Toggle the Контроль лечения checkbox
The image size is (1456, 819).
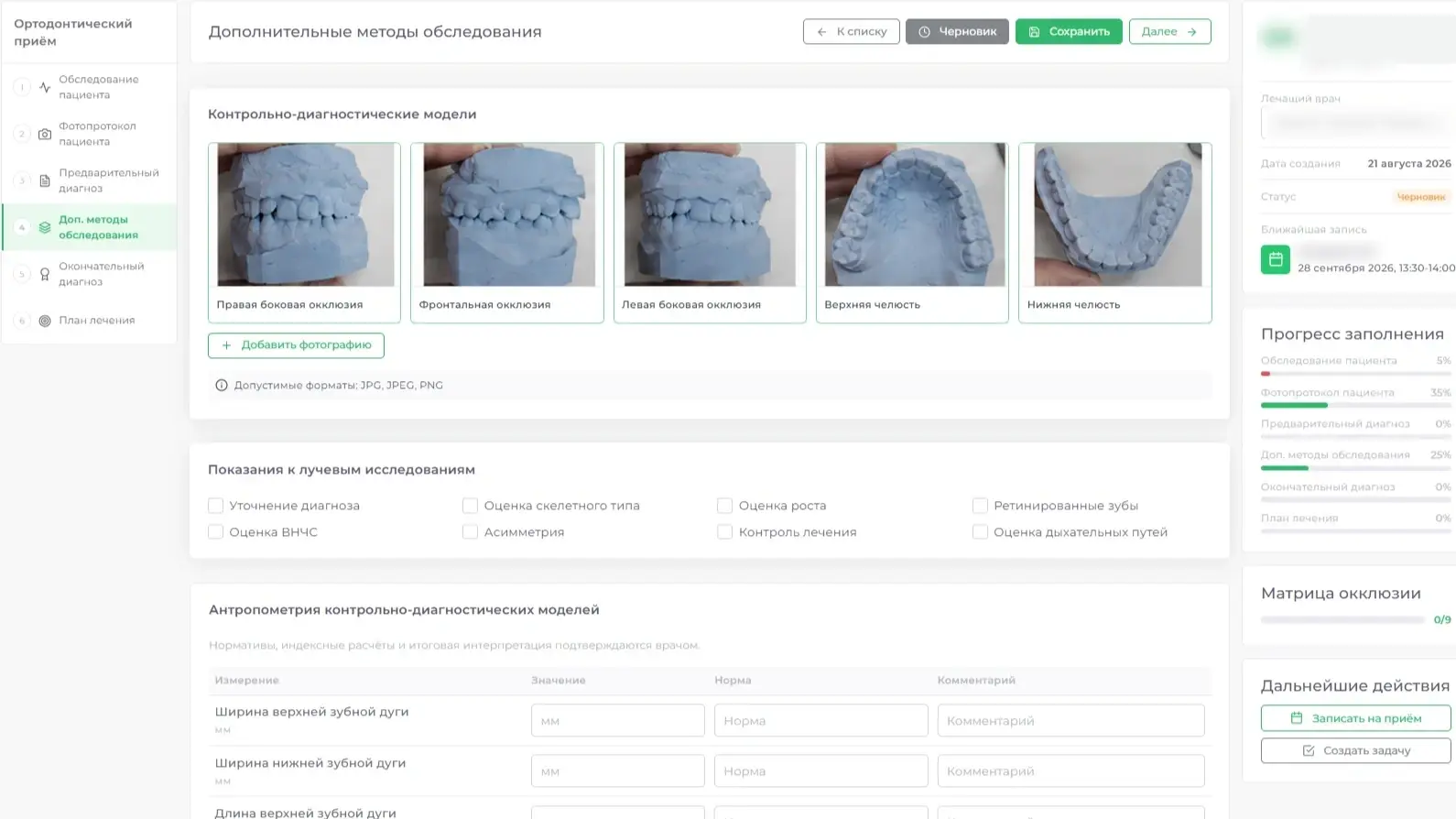coord(724,532)
